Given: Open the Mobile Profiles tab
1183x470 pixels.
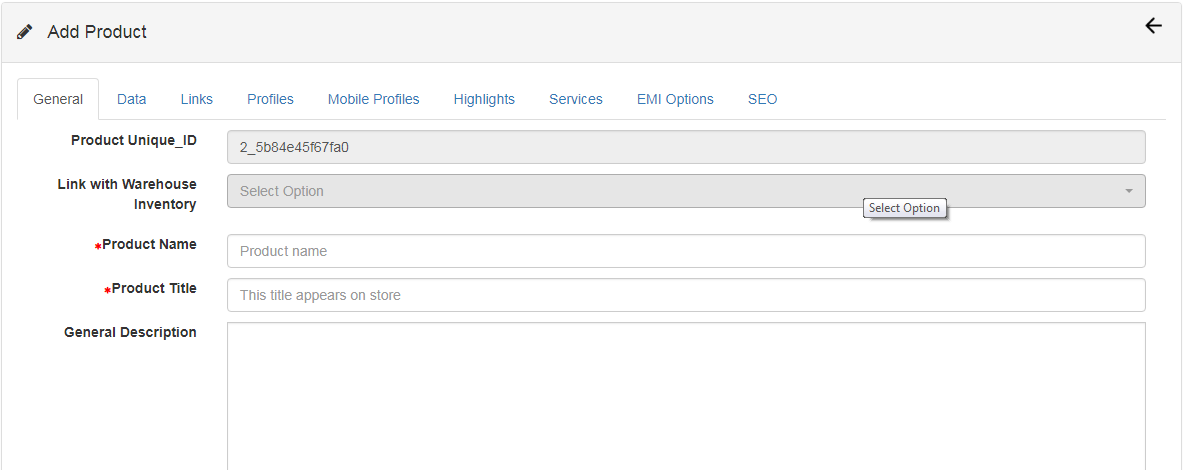Looking at the screenshot, I should click(x=373, y=99).
